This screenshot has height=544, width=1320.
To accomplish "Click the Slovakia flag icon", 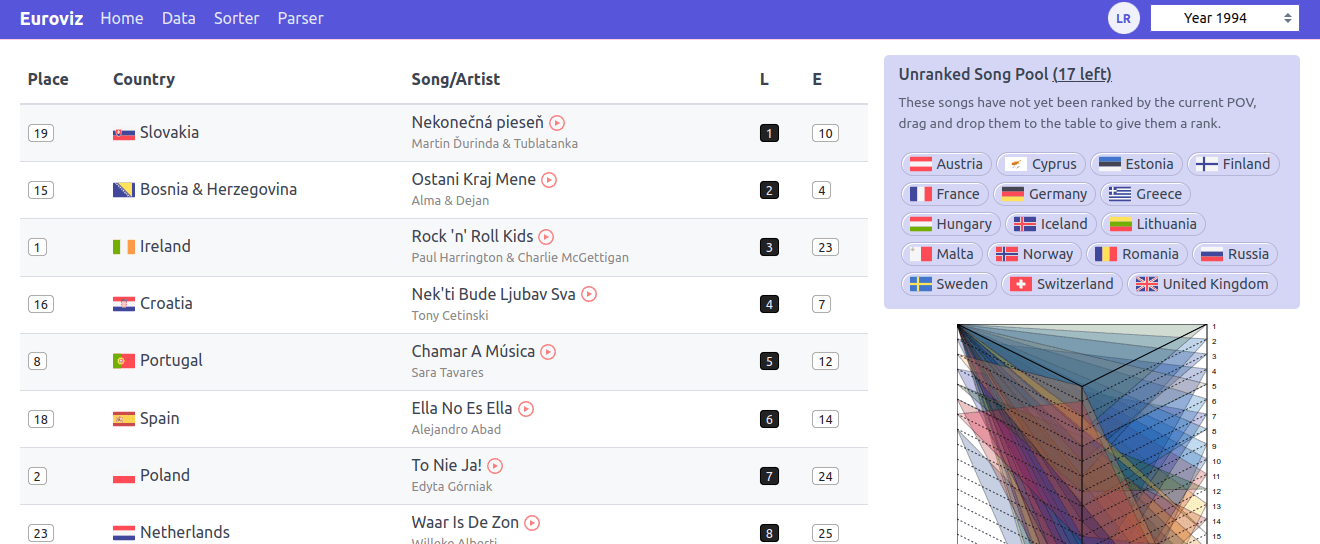I will click(124, 133).
